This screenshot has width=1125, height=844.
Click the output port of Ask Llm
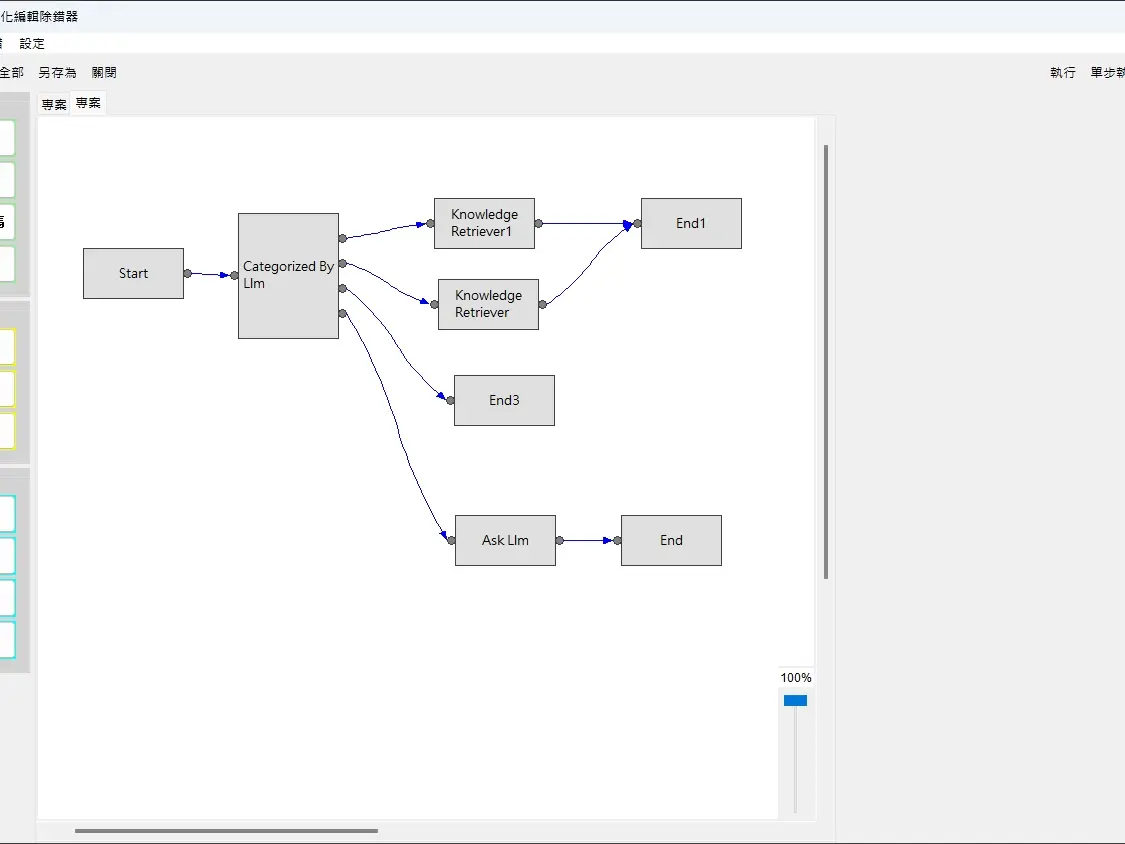tap(559, 540)
